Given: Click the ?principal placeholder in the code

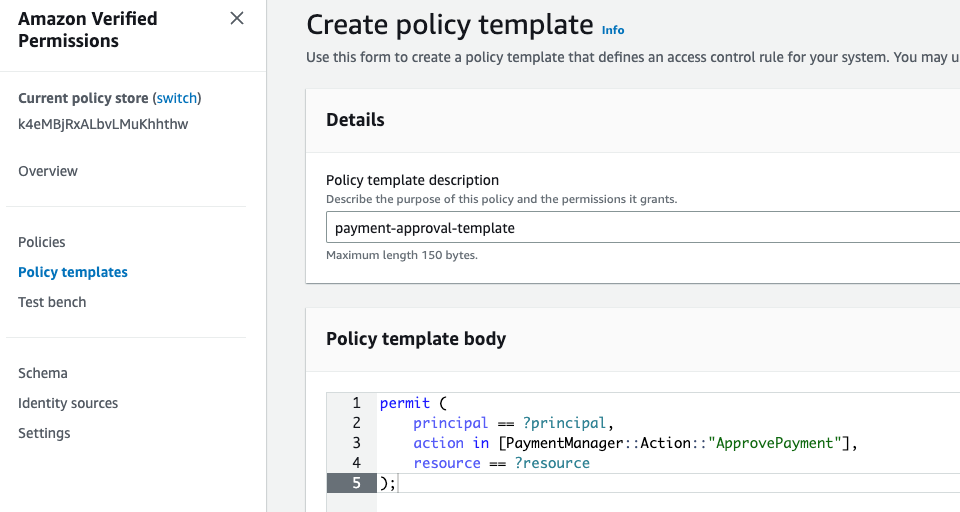Looking at the screenshot, I should pyautogui.click(x=564, y=423).
